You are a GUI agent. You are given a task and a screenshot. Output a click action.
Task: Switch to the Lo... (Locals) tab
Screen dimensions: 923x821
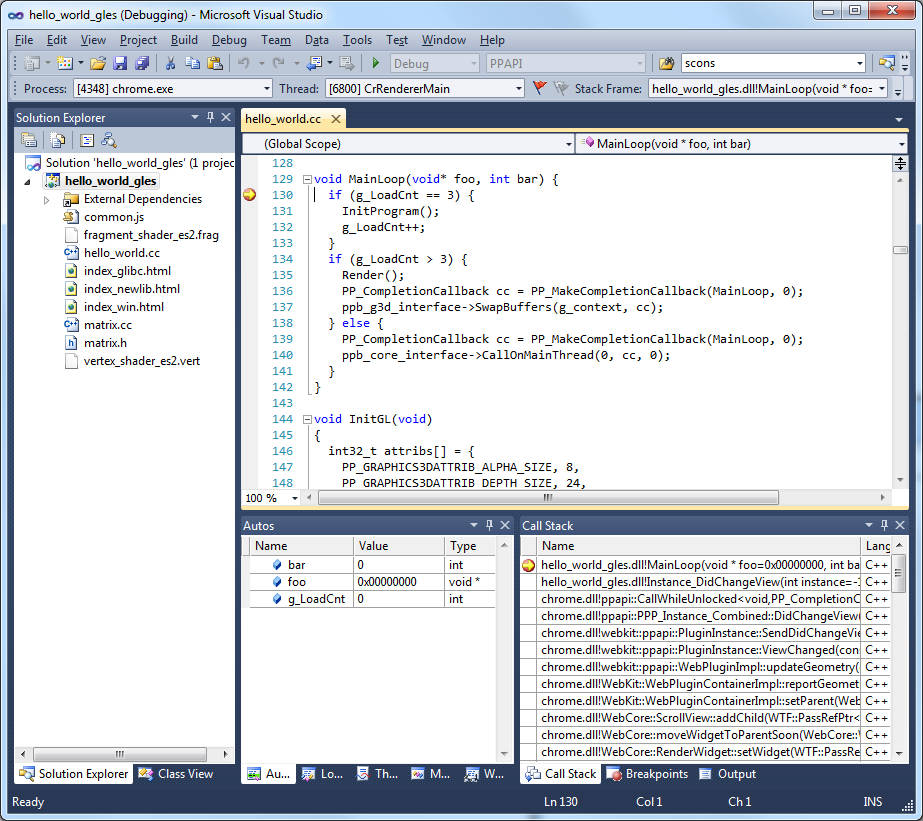pyautogui.click(x=322, y=773)
